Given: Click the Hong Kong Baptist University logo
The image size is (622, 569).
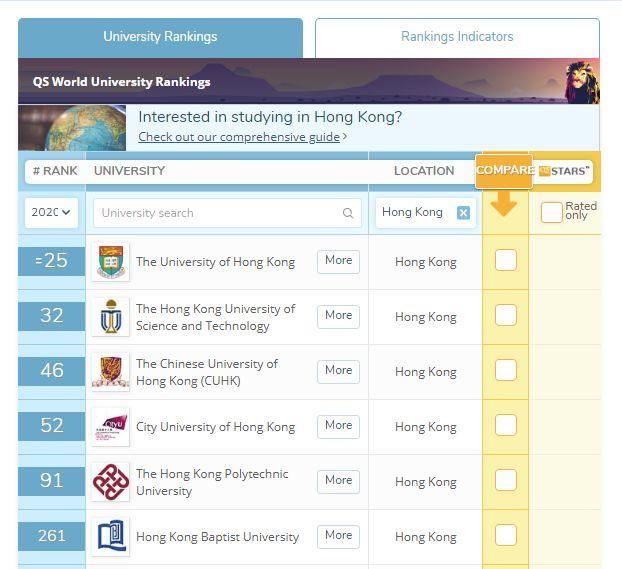Looking at the screenshot, I should (111, 536).
